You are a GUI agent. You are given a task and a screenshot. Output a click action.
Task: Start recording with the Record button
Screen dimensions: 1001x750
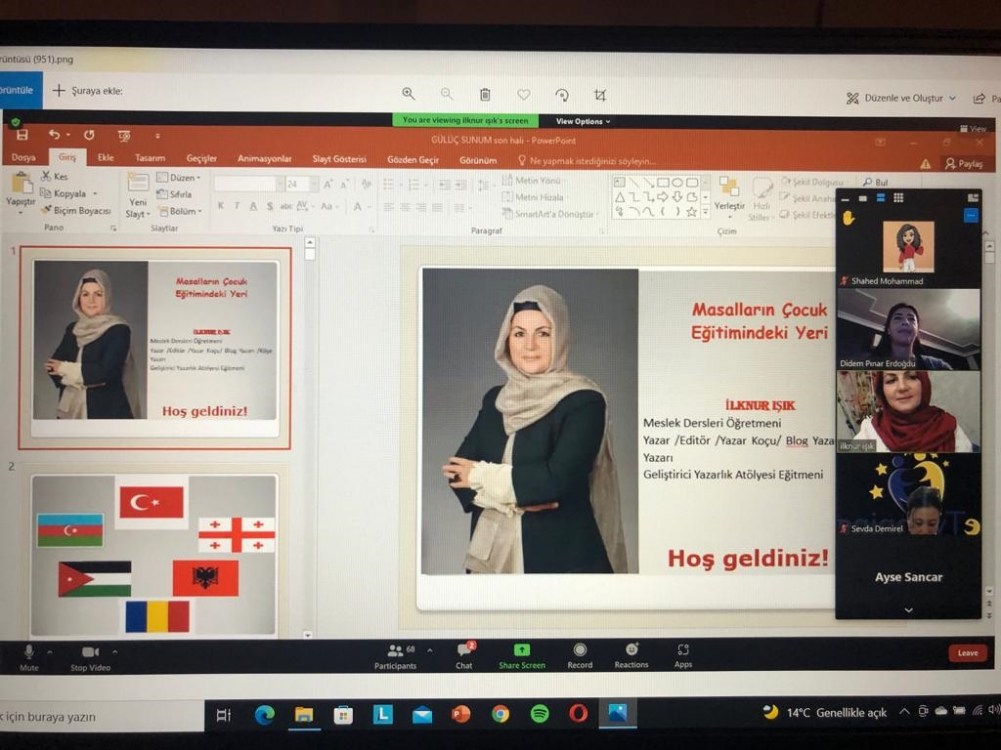(x=580, y=655)
